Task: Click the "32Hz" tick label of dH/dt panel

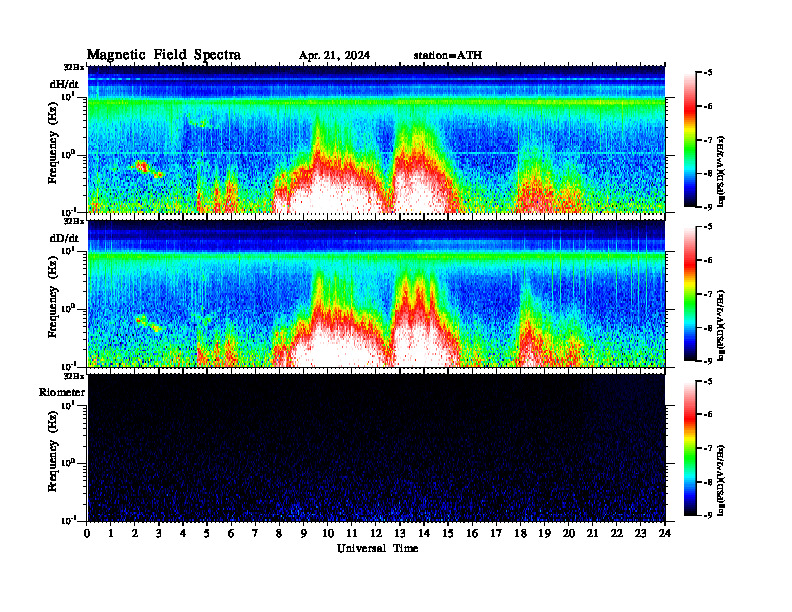Action: tap(74, 67)
